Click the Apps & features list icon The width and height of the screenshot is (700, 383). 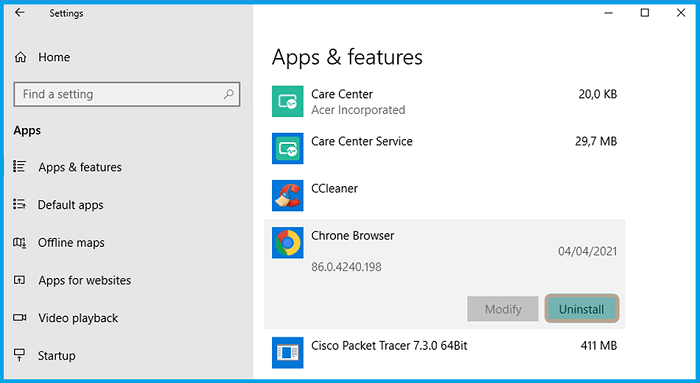pos(19,167)
